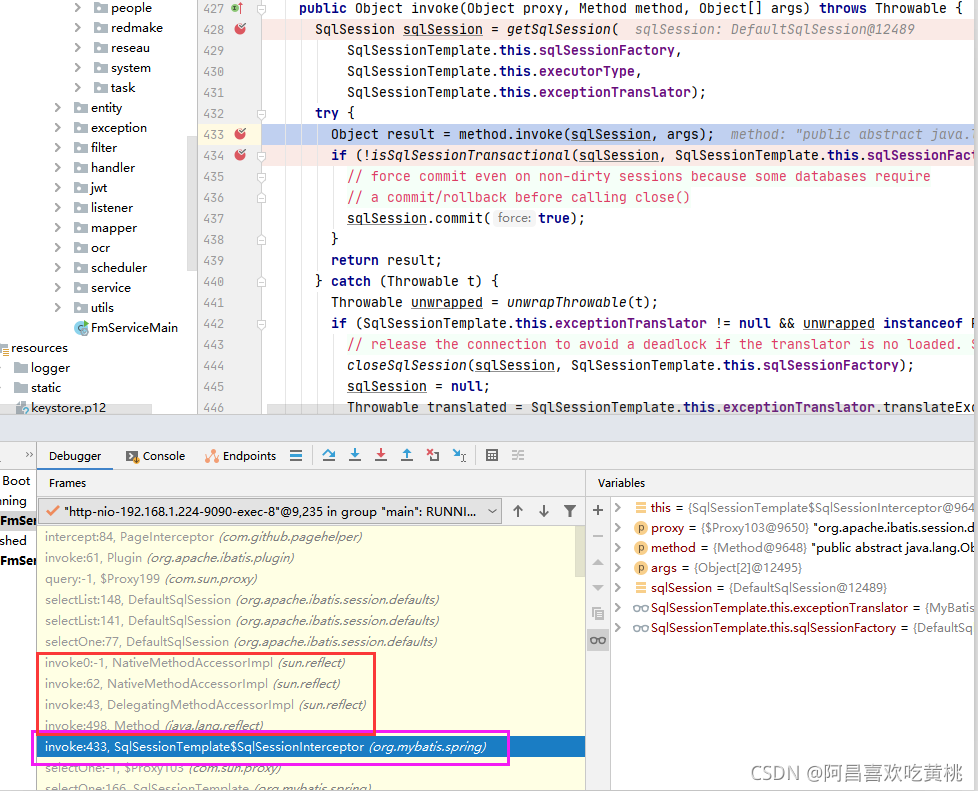The image size is (978, 791).
Task: Open the Evaluate Expression calculator icon
Action: [492, 455]
